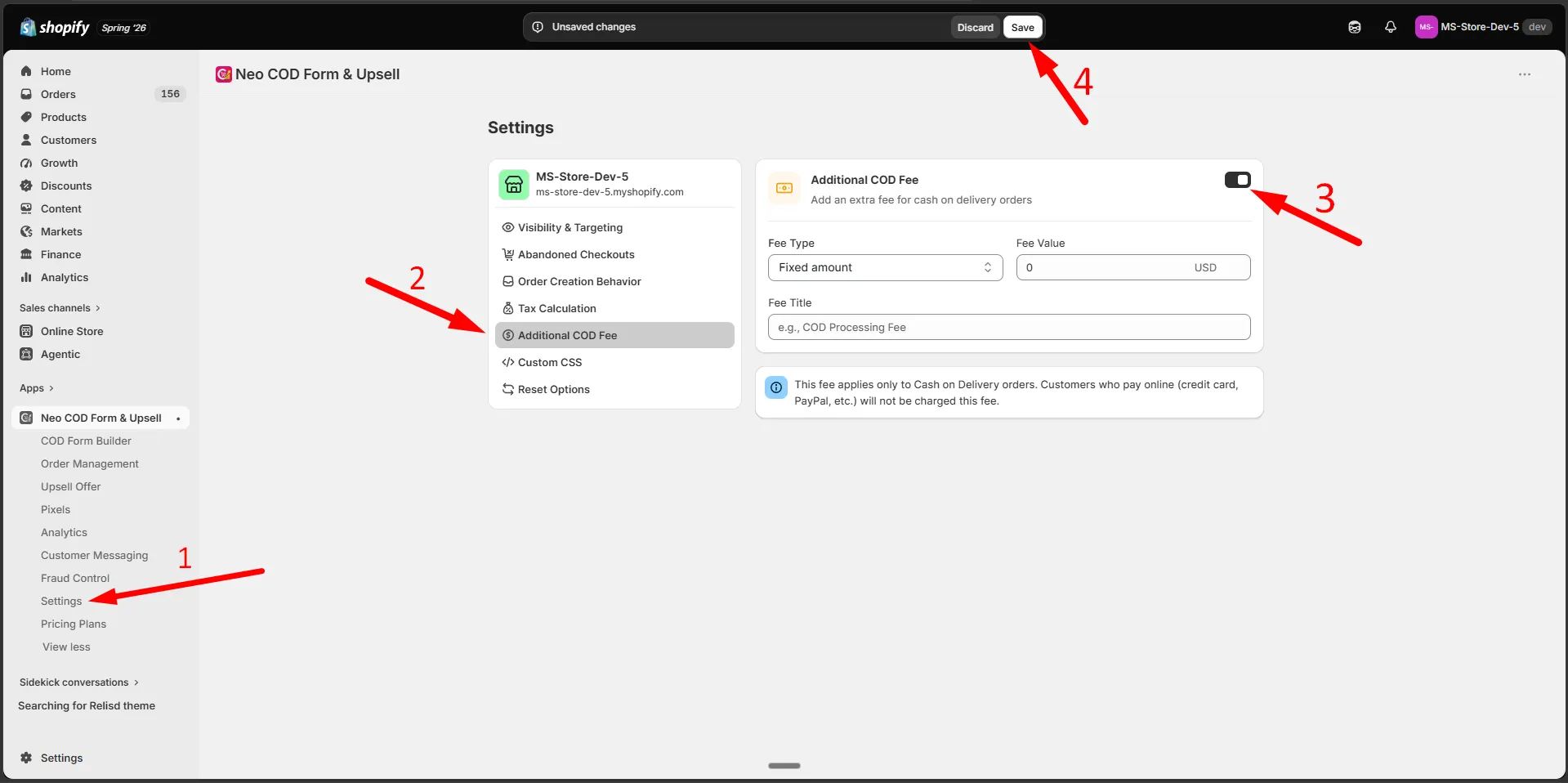Click the Neo COD Form app icon in sidebar

26,418
